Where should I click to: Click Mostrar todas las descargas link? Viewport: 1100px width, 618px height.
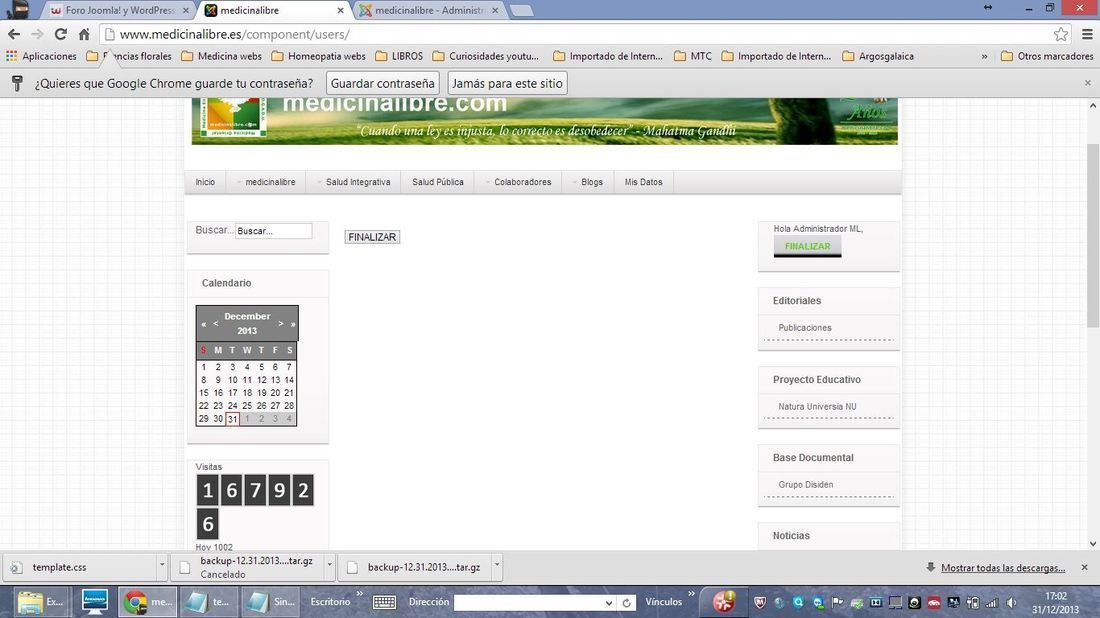1002,567
